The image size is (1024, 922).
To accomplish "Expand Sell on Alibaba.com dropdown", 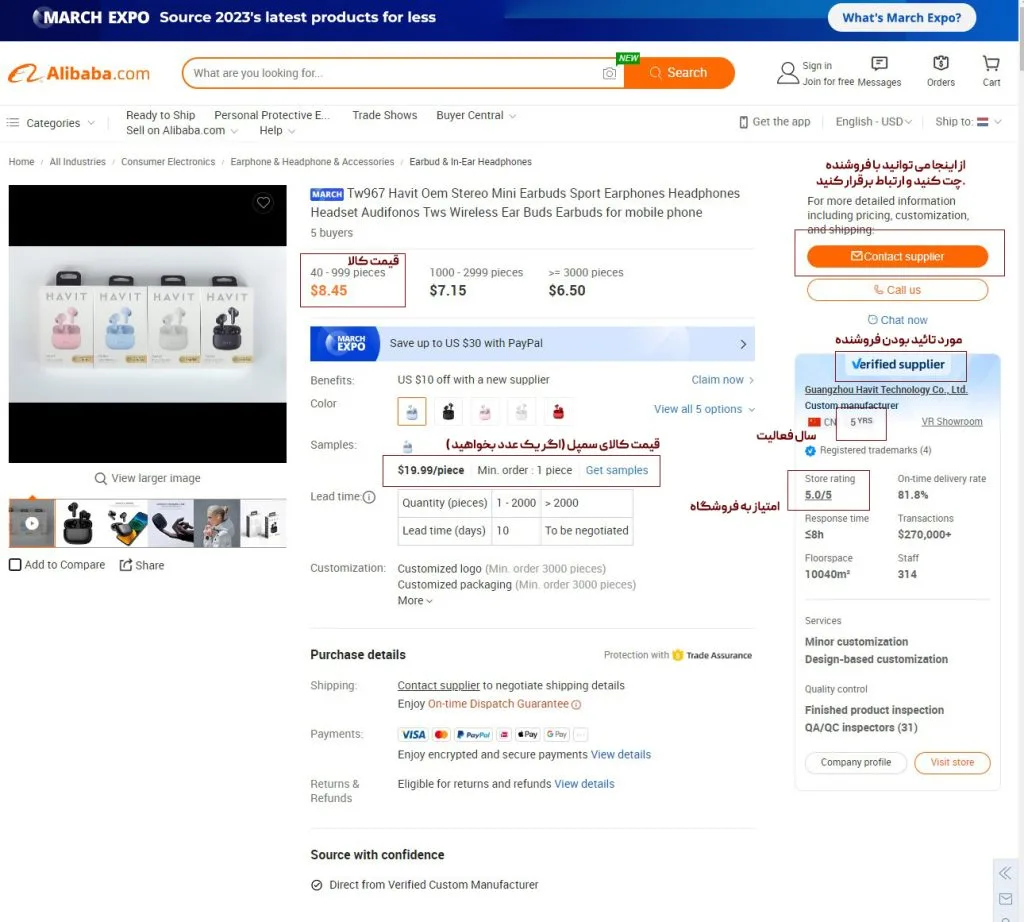I will (x=182, y=131).
